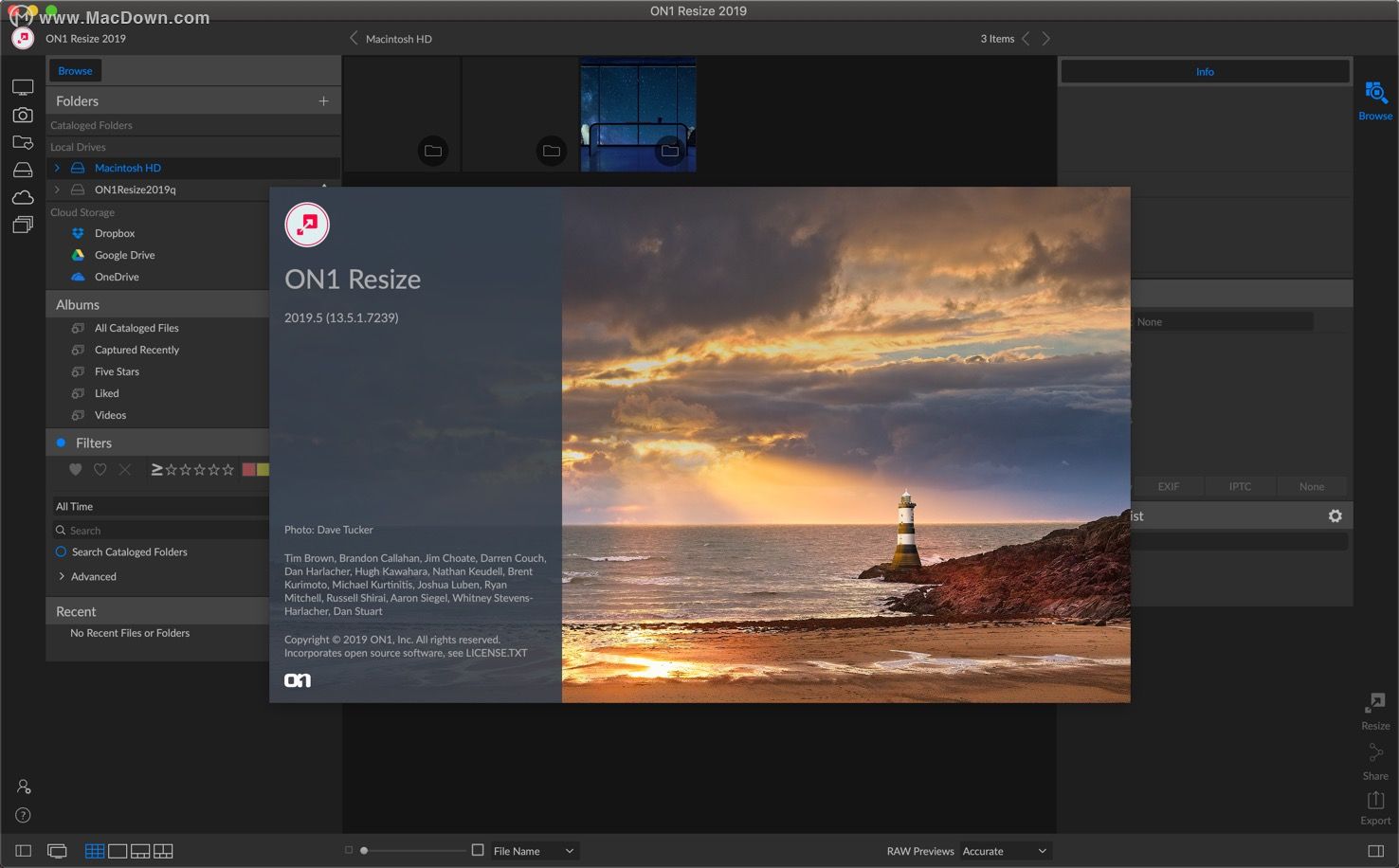Toggle the rating comparison operator symbol
The height and width of the screenshot is (868, 1399).
click(x=156, y=469)
